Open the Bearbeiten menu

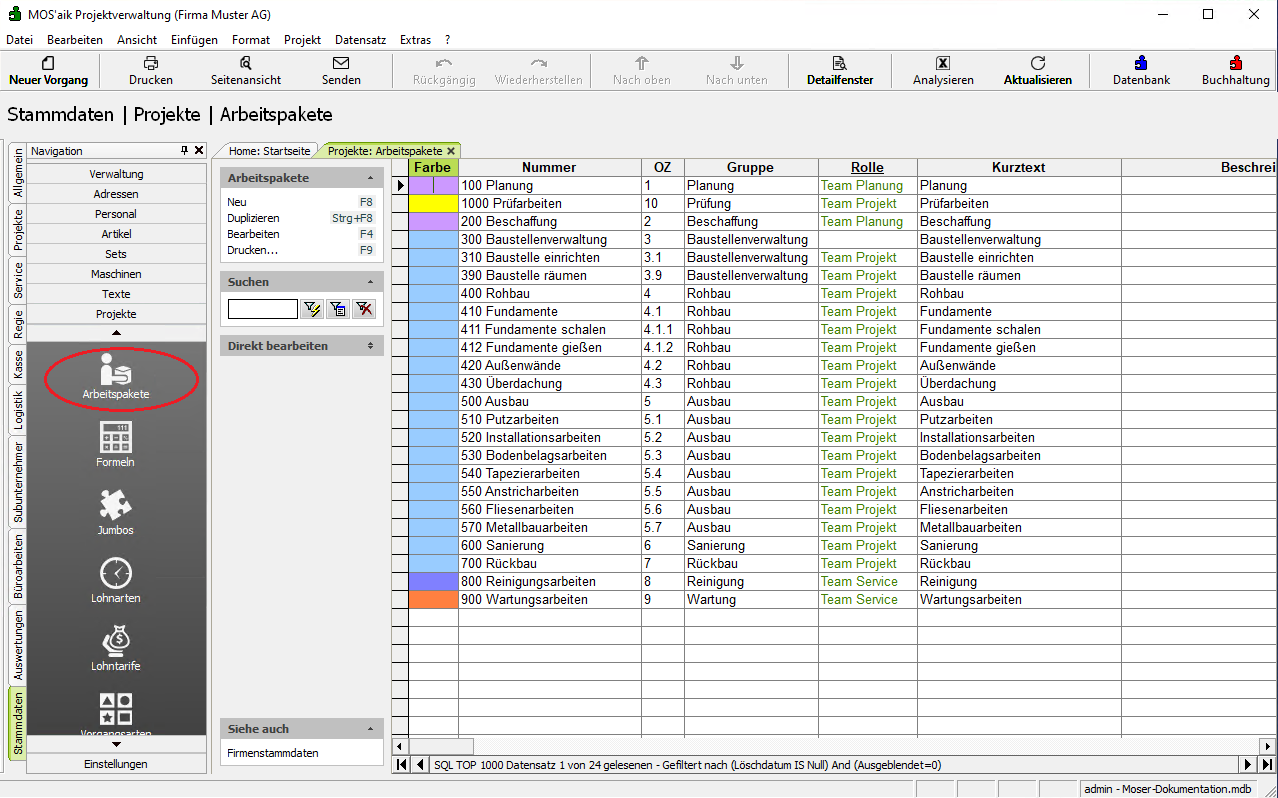click(75, 40)
